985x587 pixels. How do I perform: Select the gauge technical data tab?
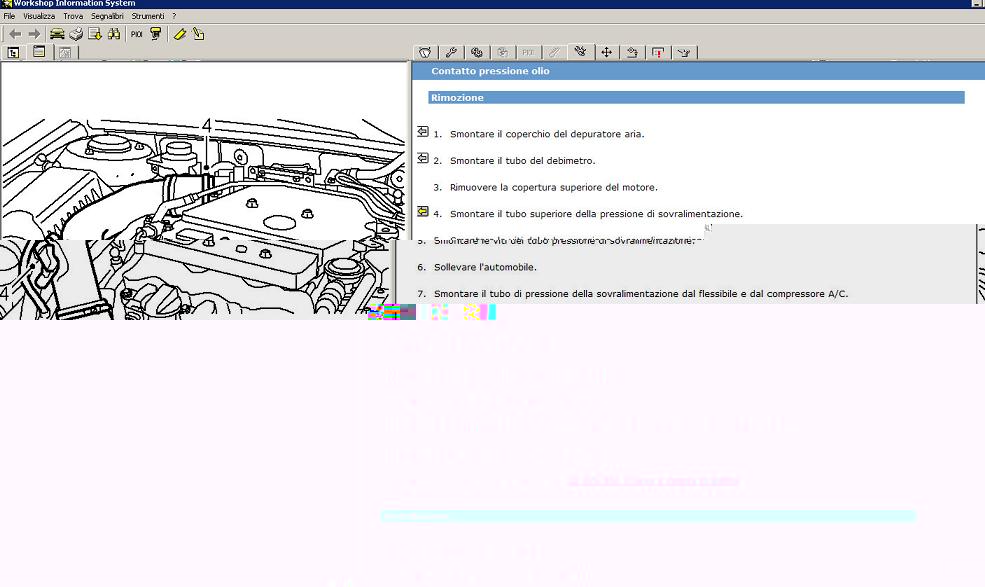coord(425,52)
